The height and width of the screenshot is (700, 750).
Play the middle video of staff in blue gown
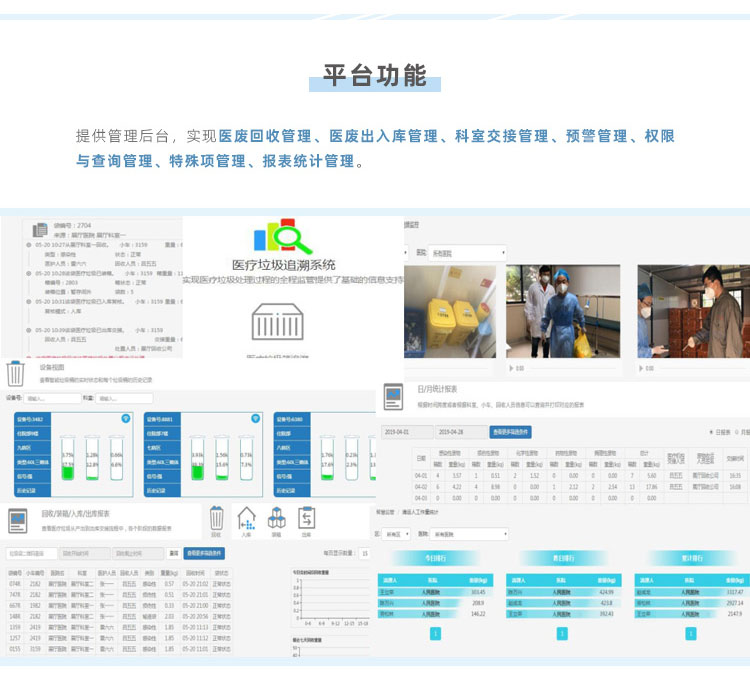[511, 368]
